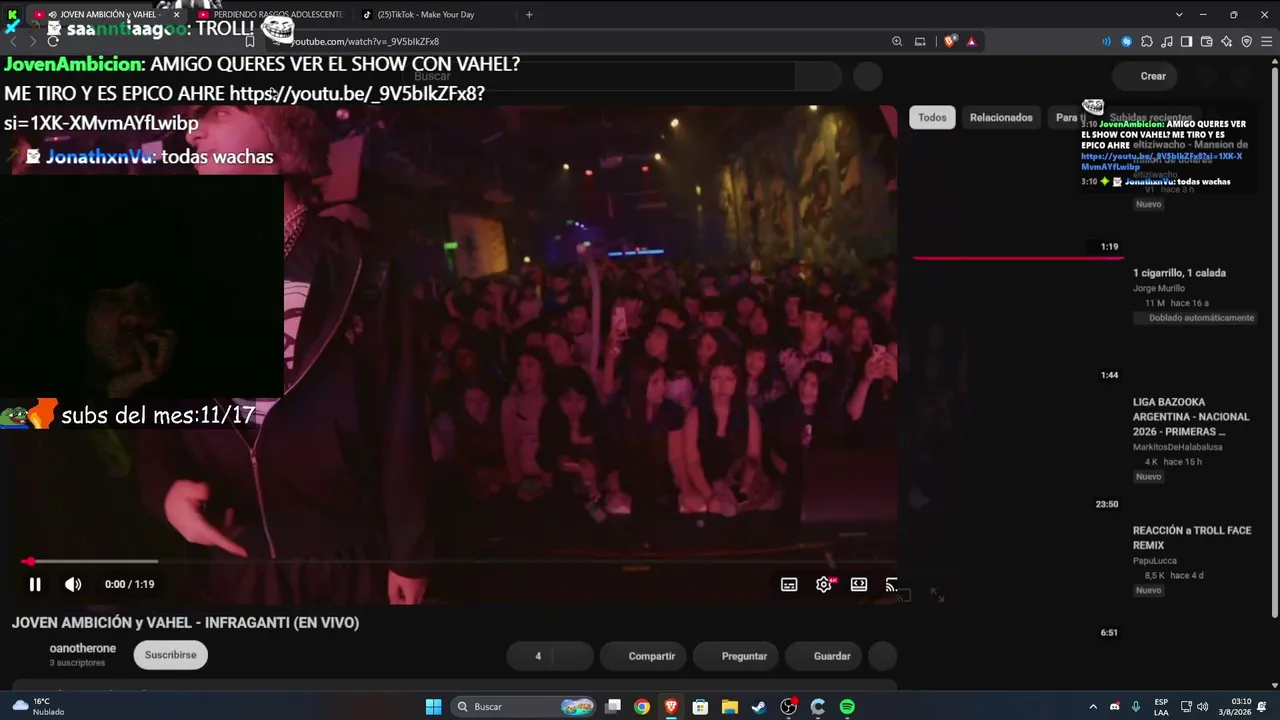Bookmark this page
The width and height of the screenshot is (1280, 720).
tap(250, 41)
